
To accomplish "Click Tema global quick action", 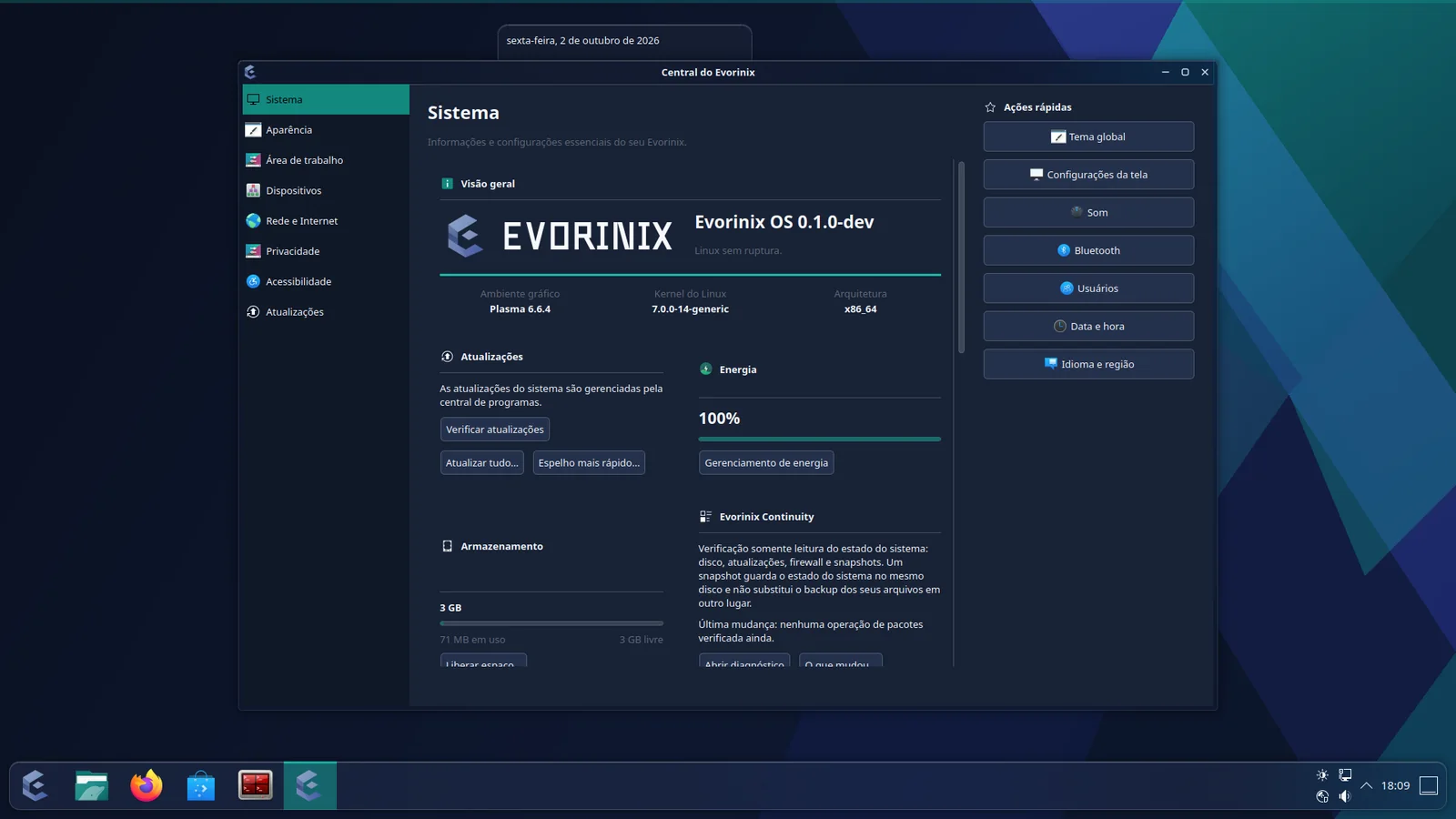I will tap(1088, 136).
